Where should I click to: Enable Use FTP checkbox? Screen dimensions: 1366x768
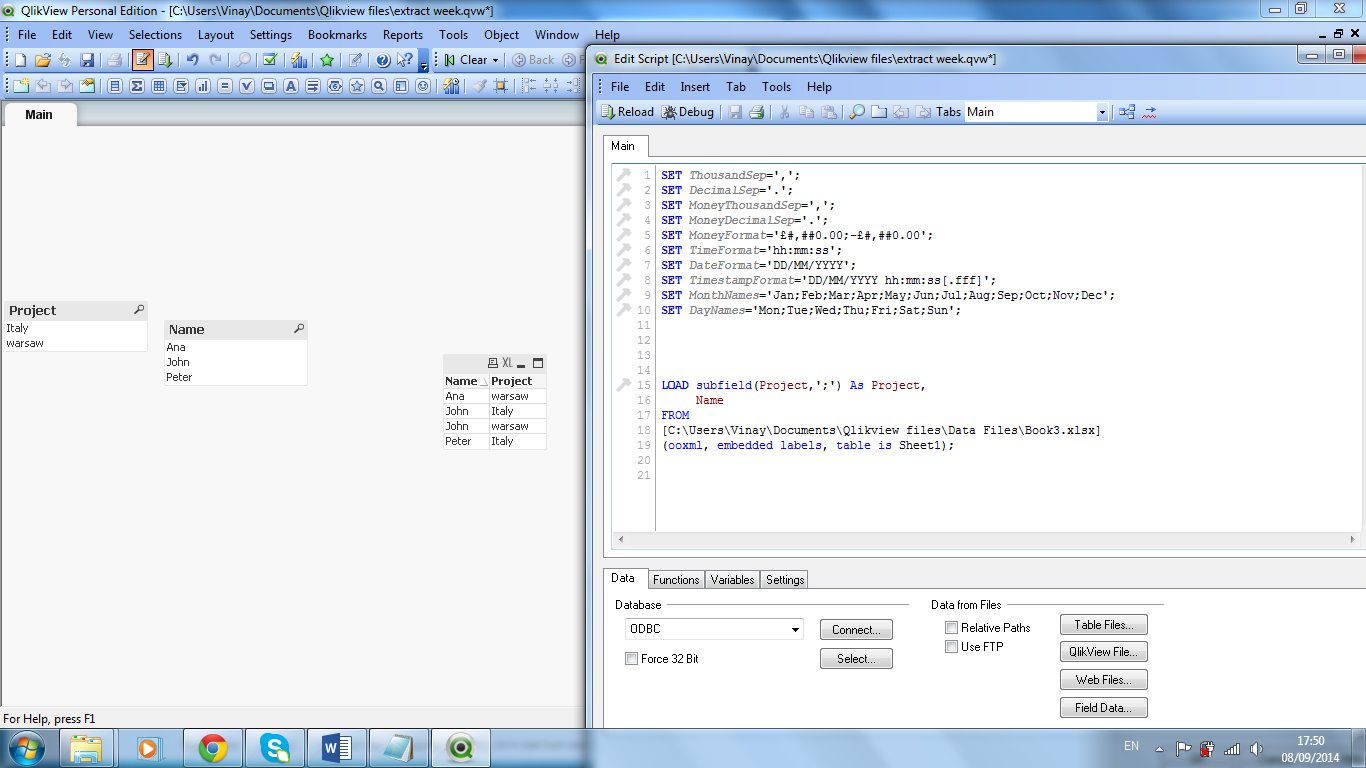951,647
